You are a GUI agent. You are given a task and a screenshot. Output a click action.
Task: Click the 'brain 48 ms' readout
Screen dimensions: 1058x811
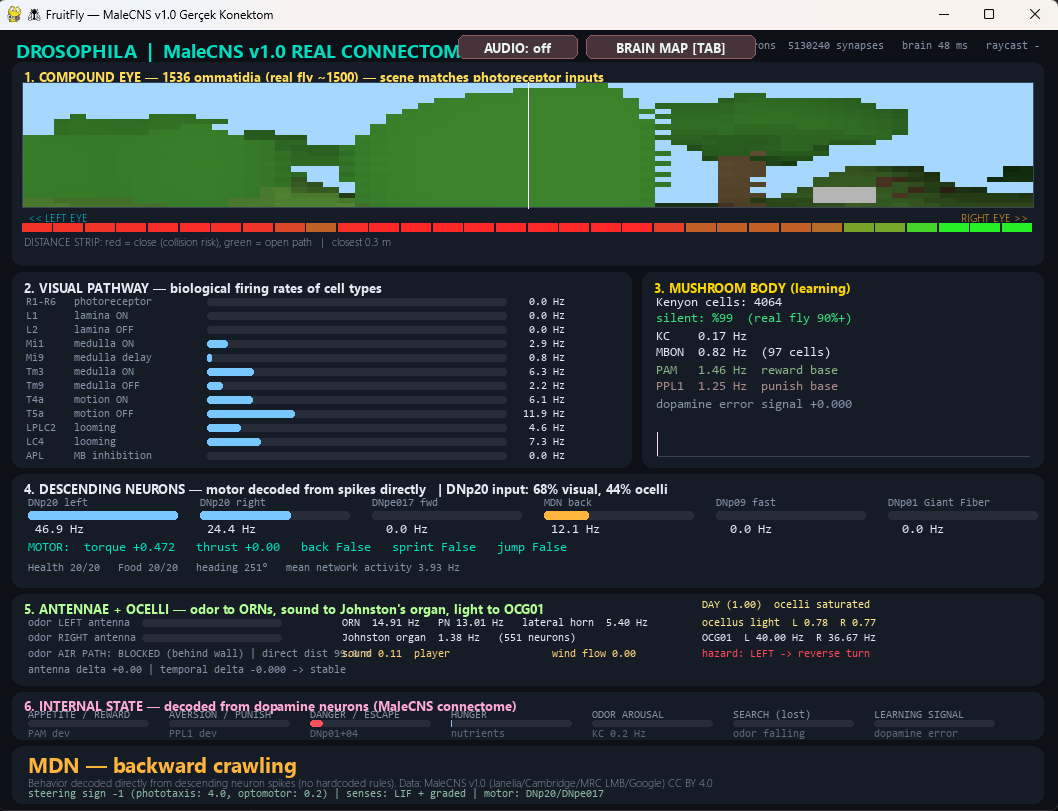tap(935, 45)
